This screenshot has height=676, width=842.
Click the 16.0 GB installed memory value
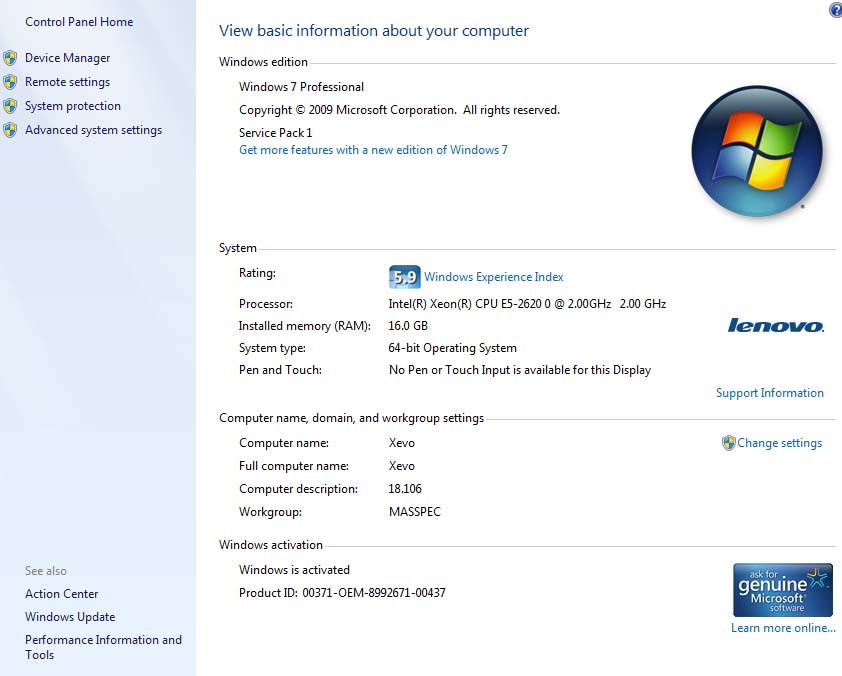click(408, 326)
